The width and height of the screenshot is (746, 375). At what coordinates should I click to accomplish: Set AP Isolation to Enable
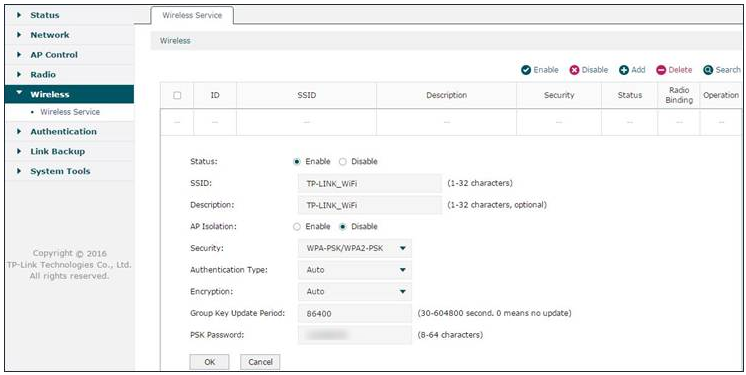pyautogui.click(x=297, y=227)
